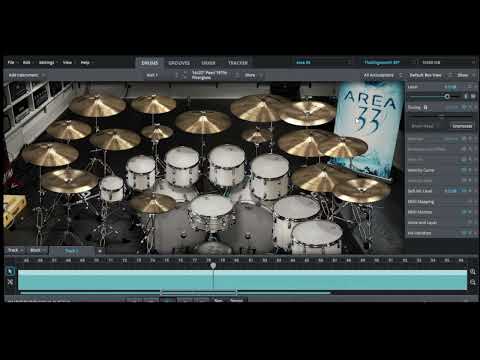Open the Show dropdown beside drum name
Viewport: 480px width, 360px height.
coord(253,75)
